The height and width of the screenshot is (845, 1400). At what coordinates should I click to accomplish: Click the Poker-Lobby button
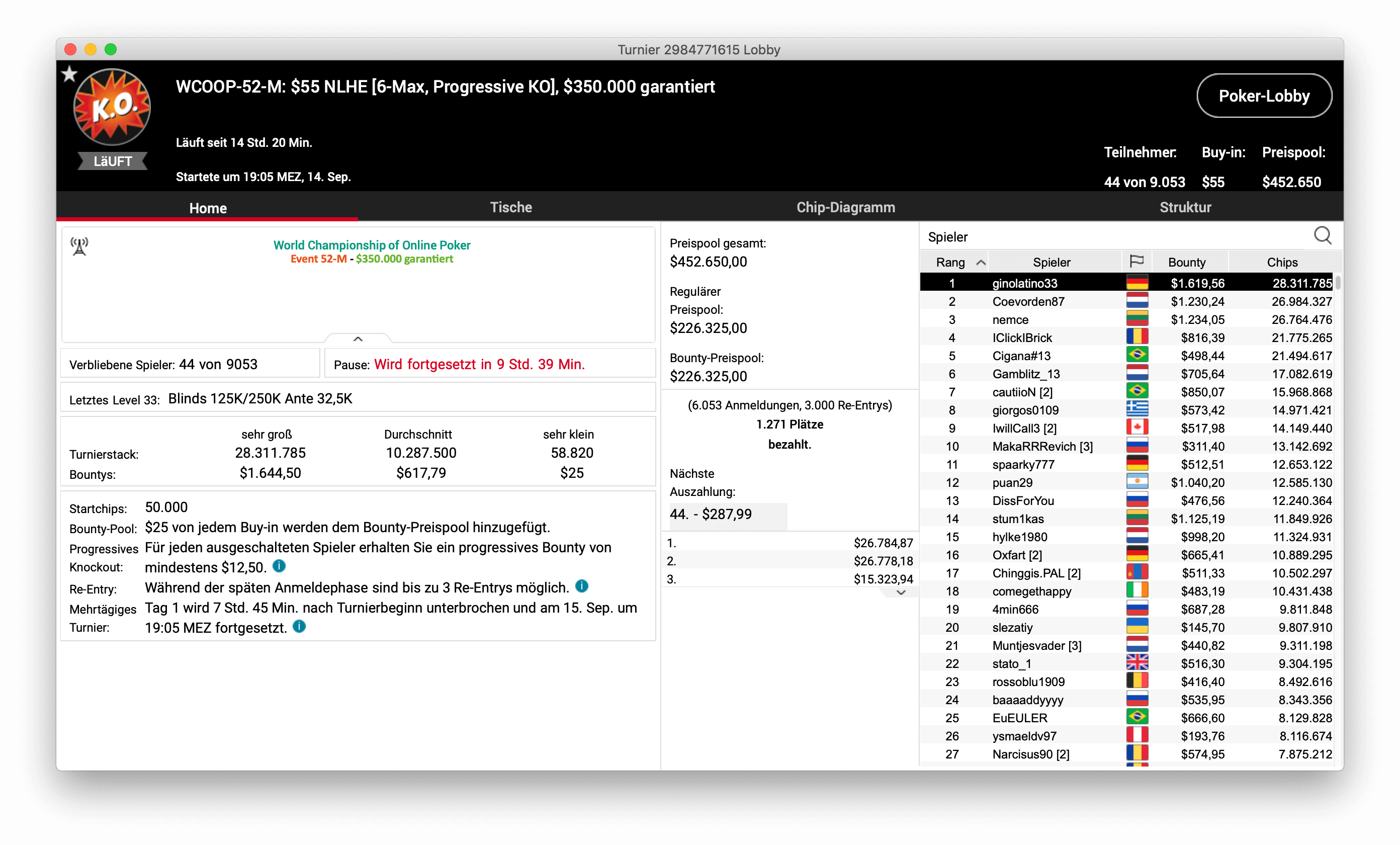[1264, 96]
